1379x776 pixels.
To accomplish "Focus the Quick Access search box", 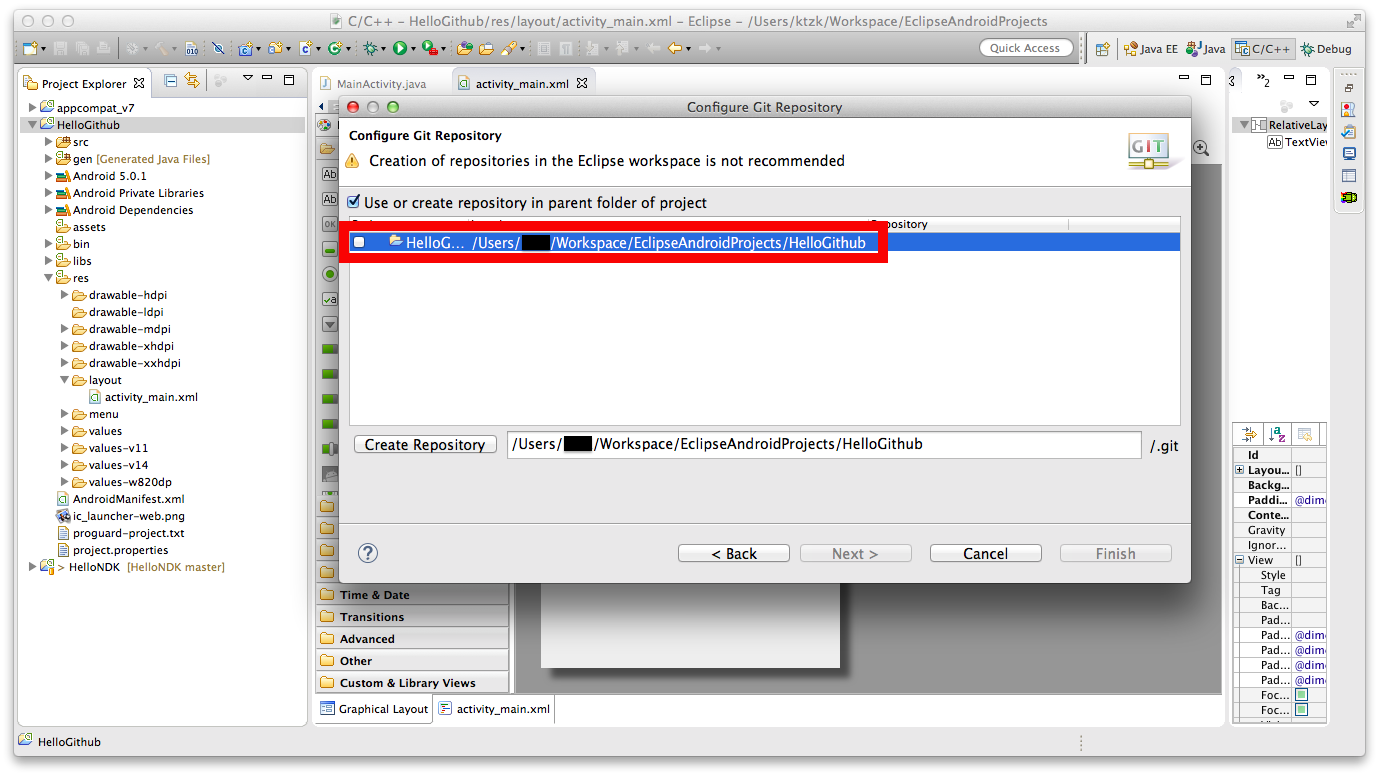I will click(1025, 48).
